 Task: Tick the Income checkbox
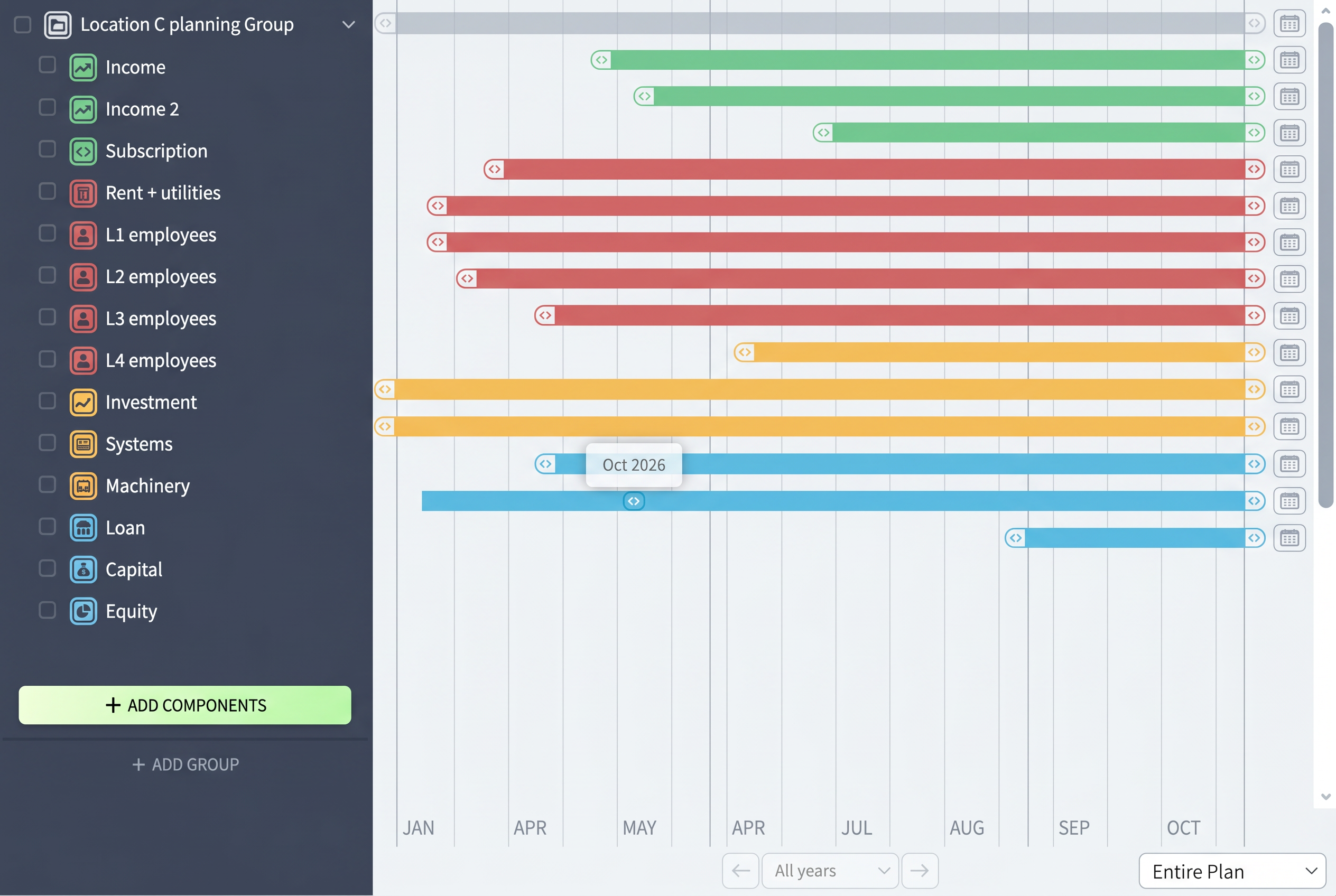click(48, 65)
